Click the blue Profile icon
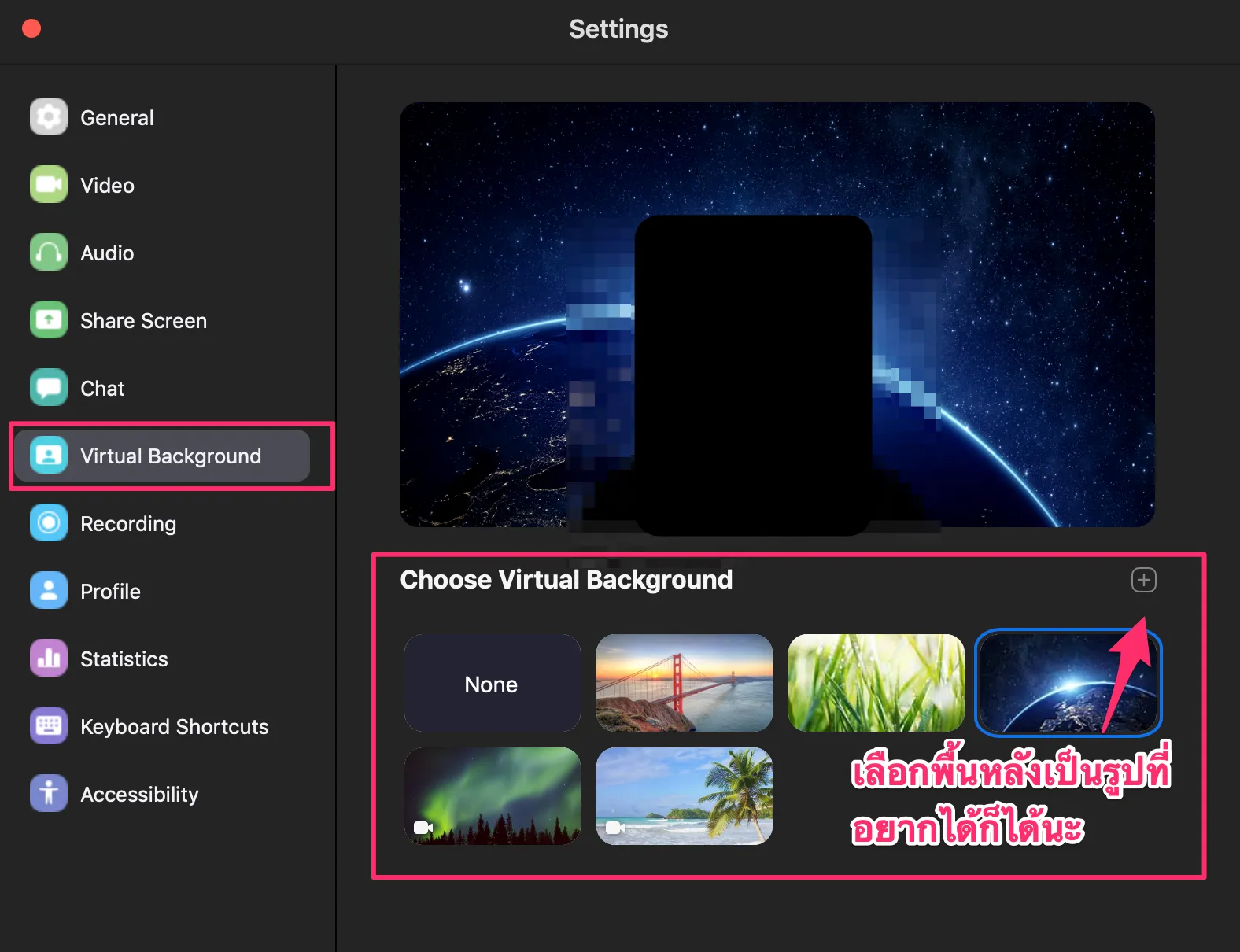 click(49, 591)
